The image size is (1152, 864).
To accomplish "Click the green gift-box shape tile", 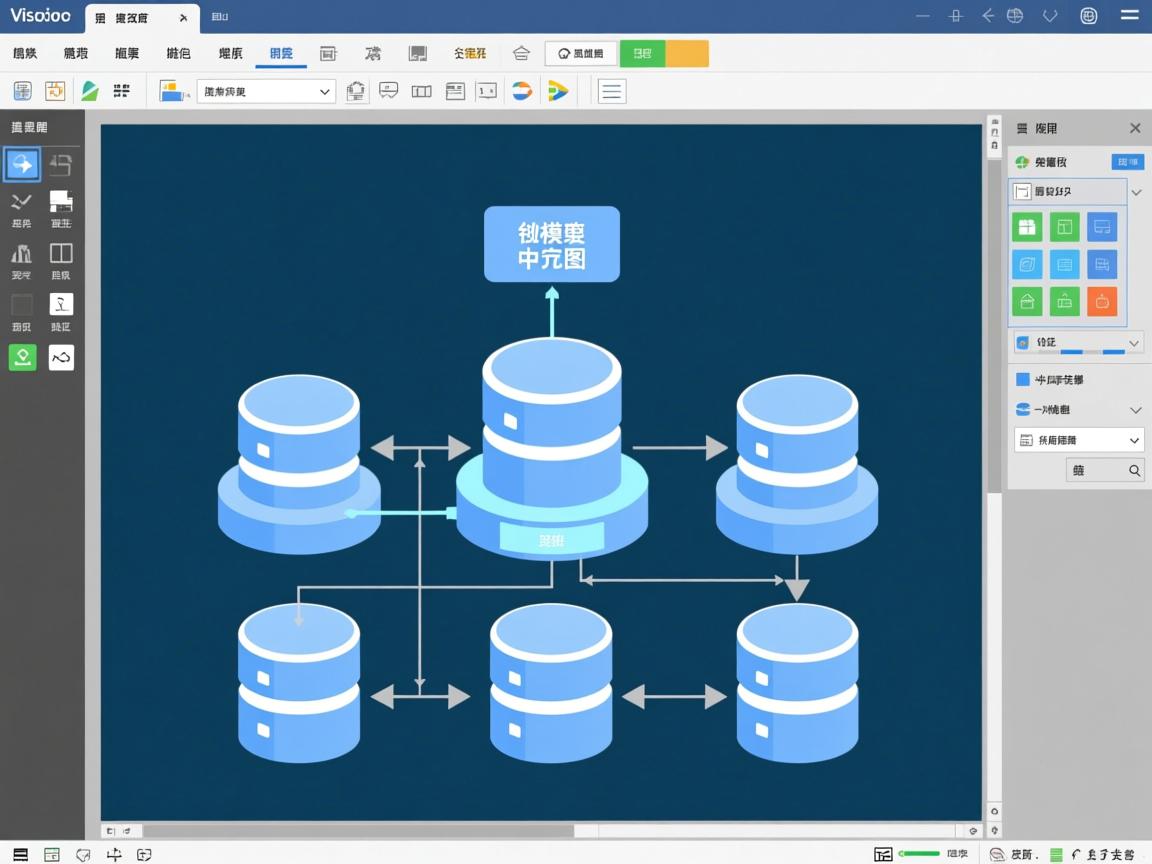I will tap(1027, 227).
